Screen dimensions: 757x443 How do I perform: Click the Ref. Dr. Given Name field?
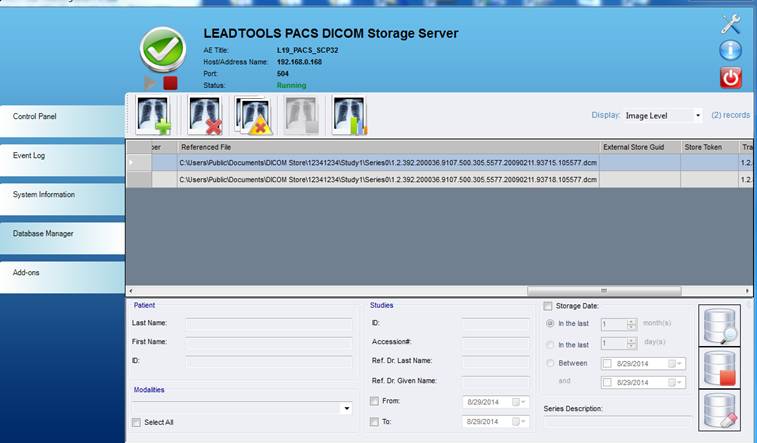(495, 381)
